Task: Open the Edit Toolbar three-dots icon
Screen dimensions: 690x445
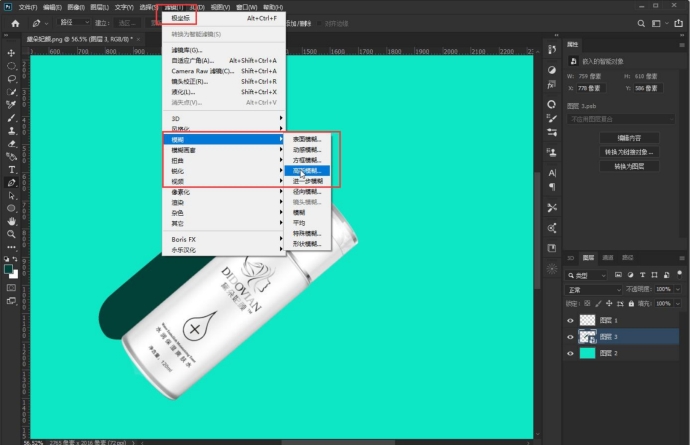Action: 11,247
